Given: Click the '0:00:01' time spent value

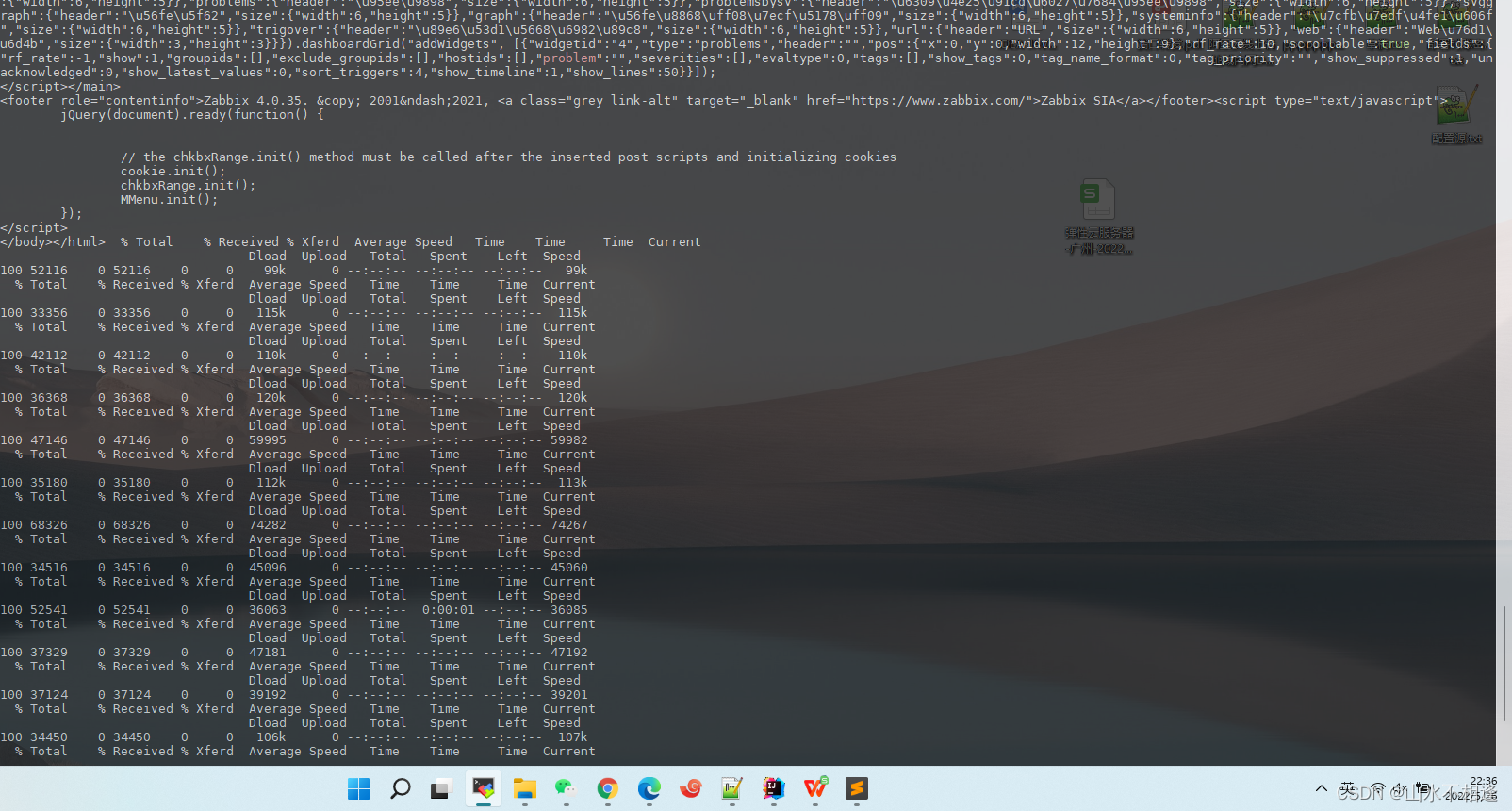Looking at the screenshot, I should 449,609.
